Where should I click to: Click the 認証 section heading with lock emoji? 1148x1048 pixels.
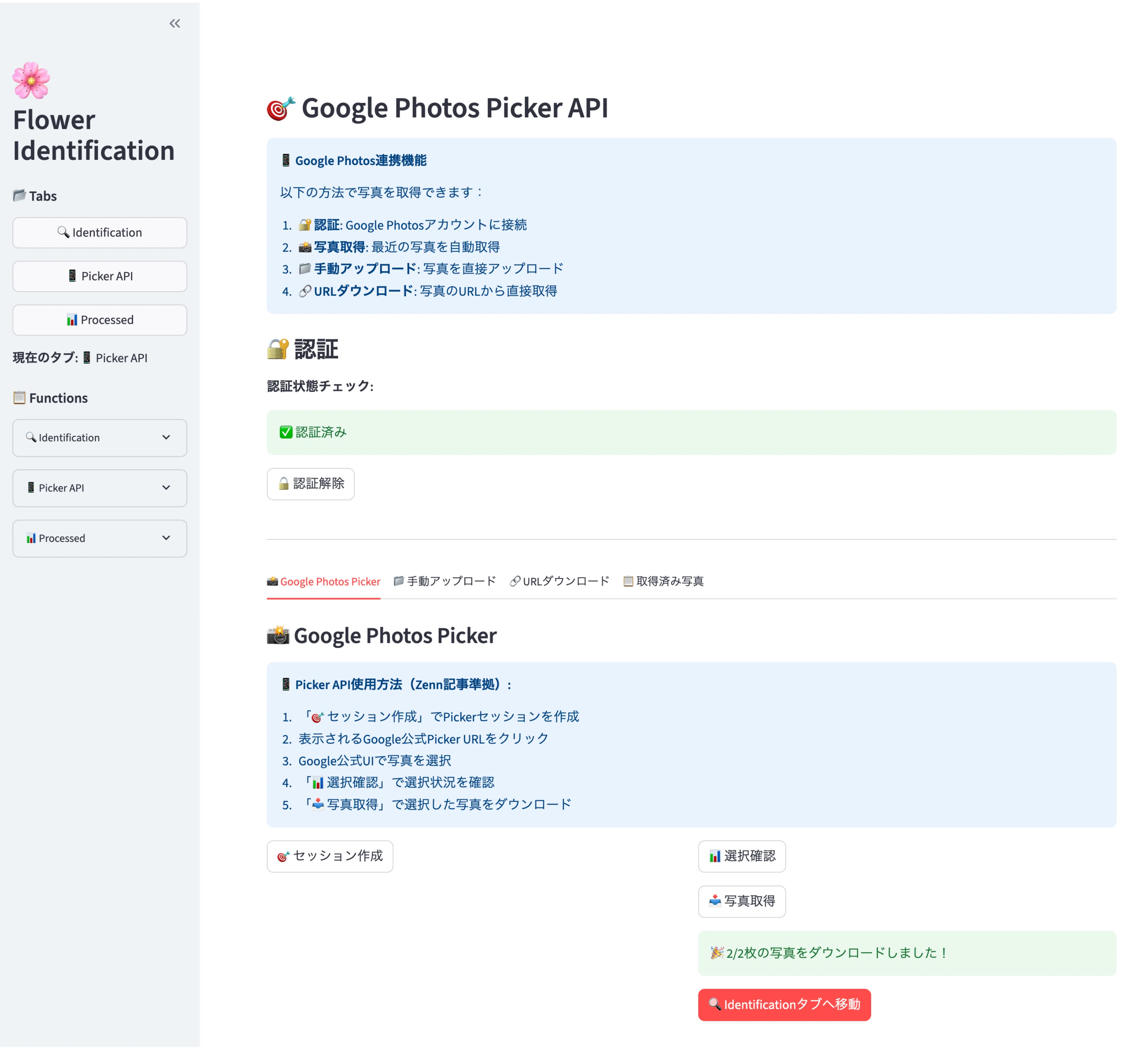pos(303,349)
